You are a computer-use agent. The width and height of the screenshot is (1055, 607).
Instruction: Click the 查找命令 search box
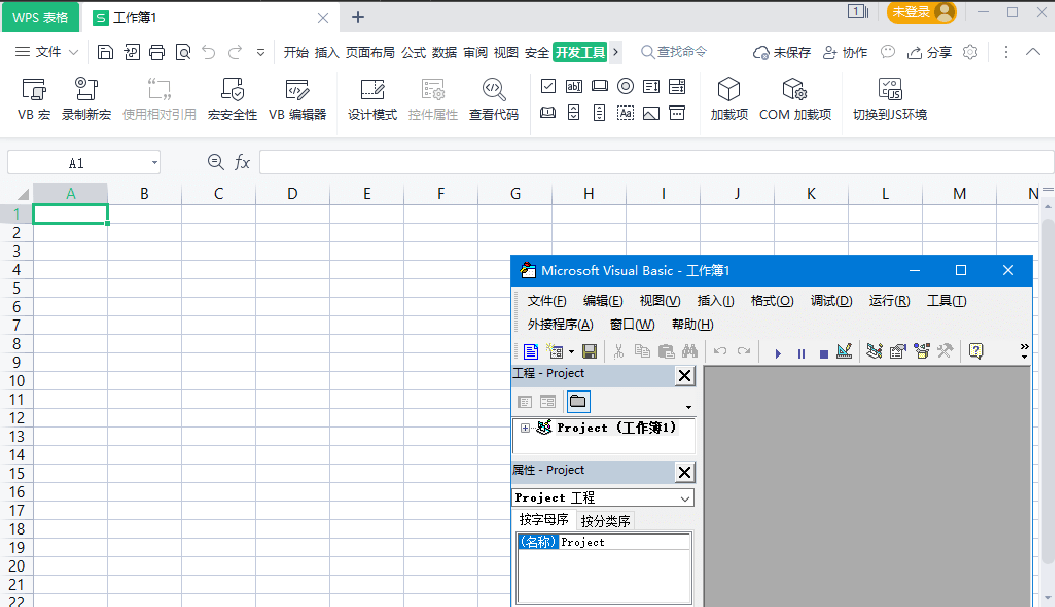[674, 52]
